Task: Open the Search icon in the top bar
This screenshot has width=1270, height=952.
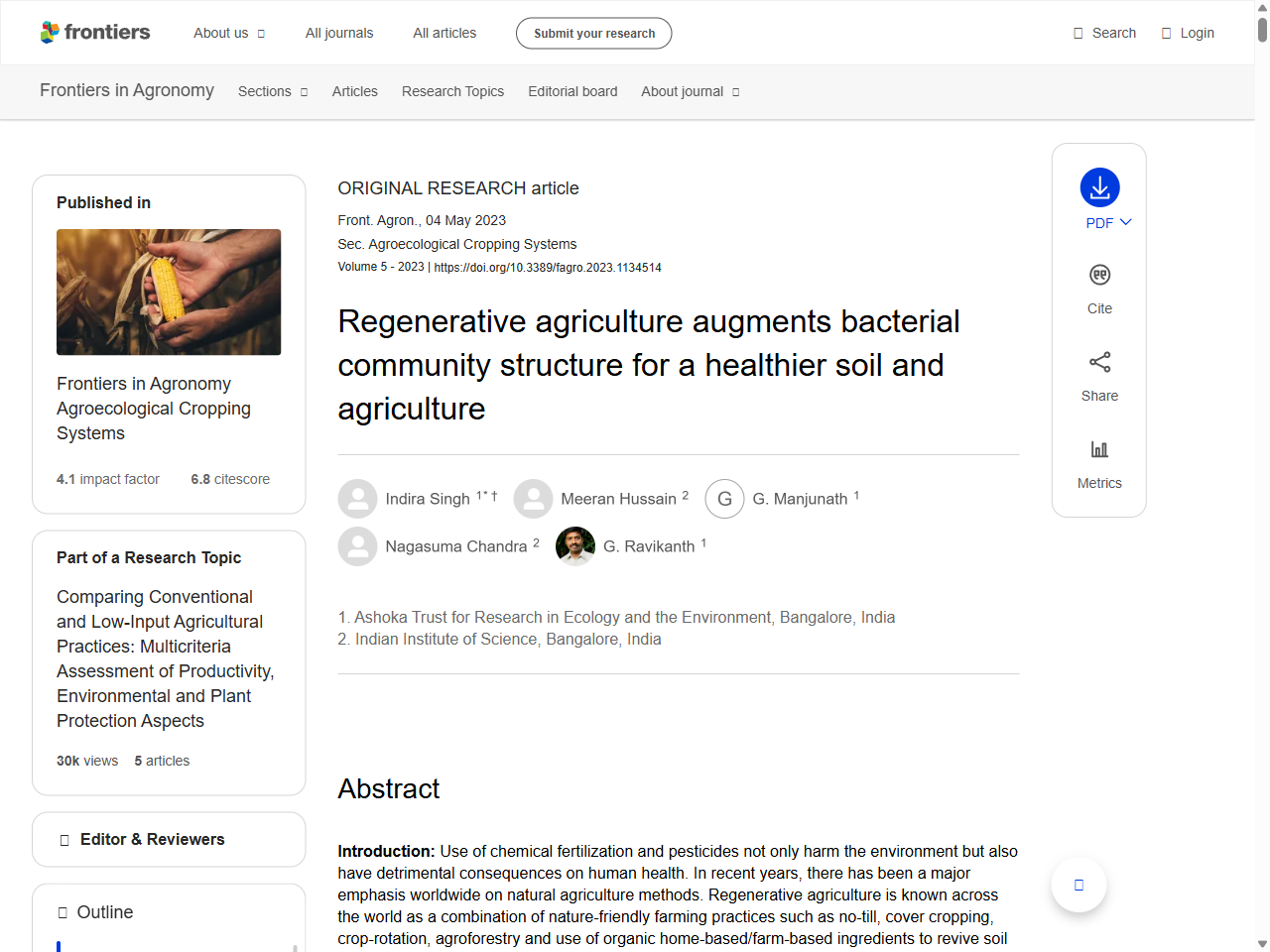Action: [1104, 33]
